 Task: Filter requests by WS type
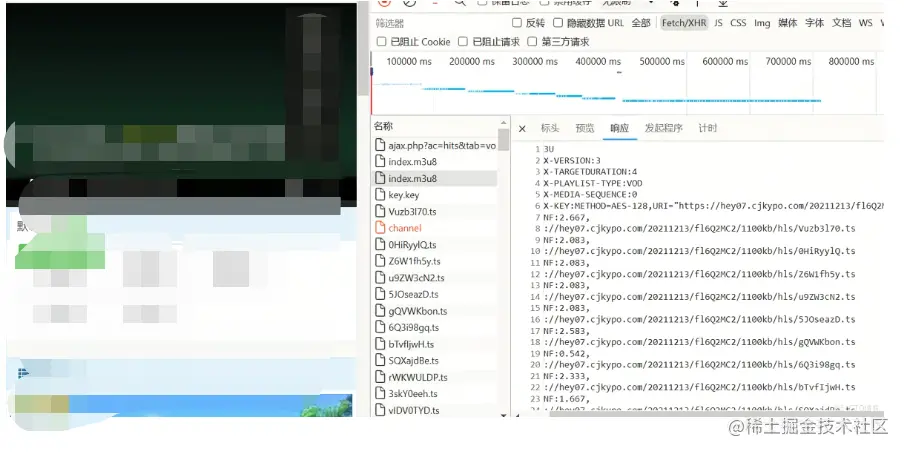tap(865, 23)
